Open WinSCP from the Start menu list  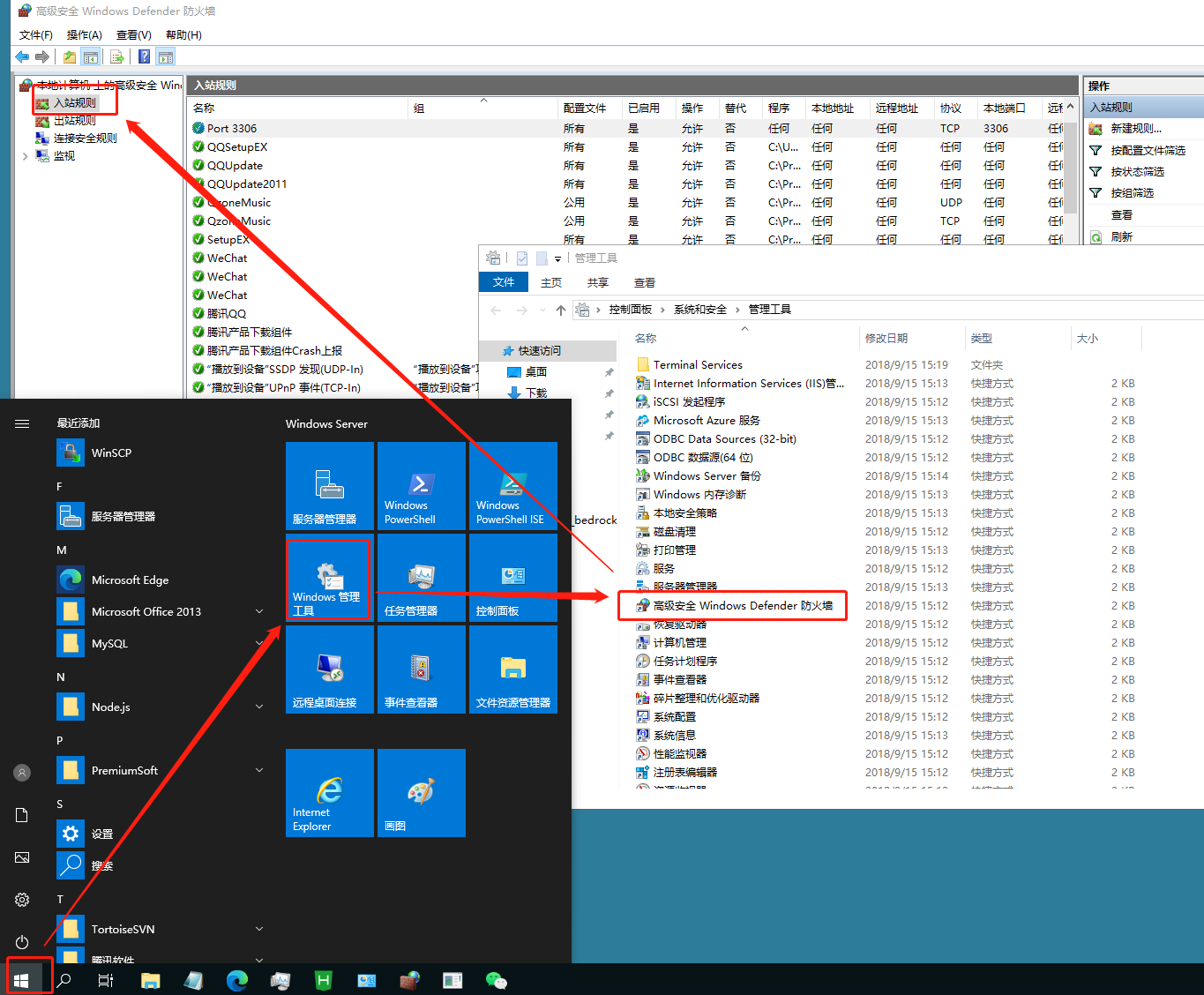(111, 453)
